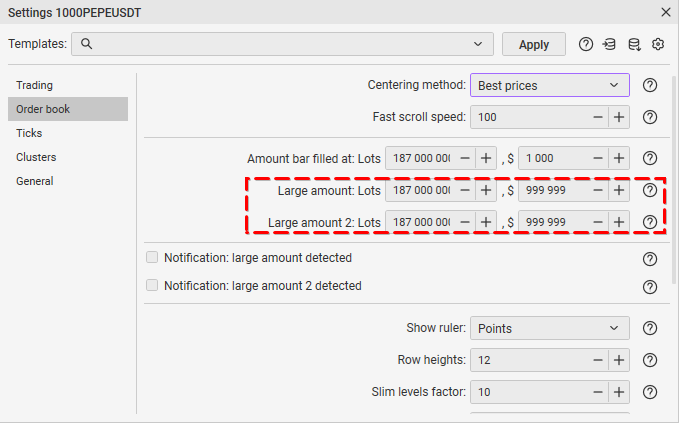Open Centering method Best prices dropdown

coord(550,85)
